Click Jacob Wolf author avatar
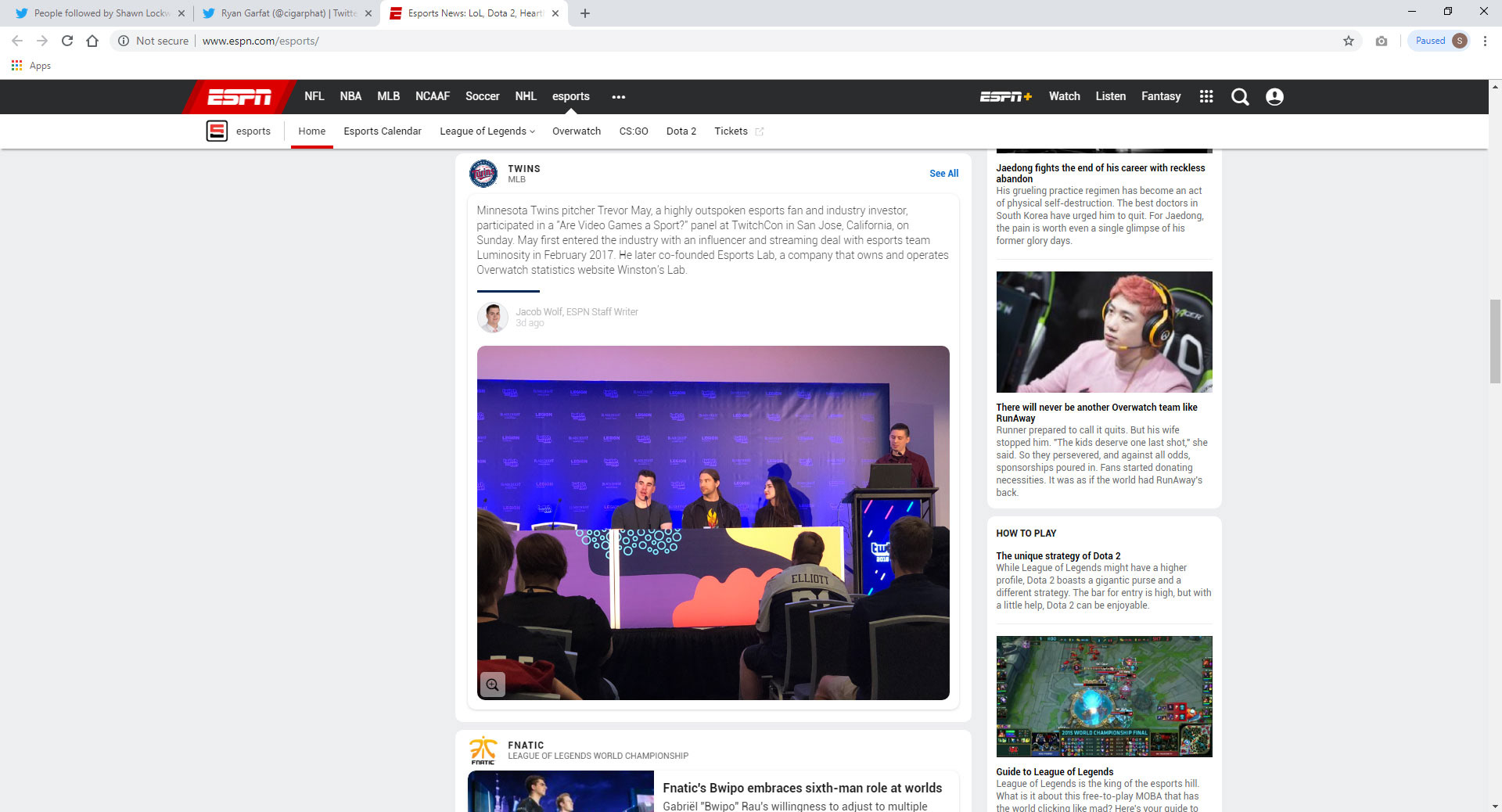 point(492,317)
